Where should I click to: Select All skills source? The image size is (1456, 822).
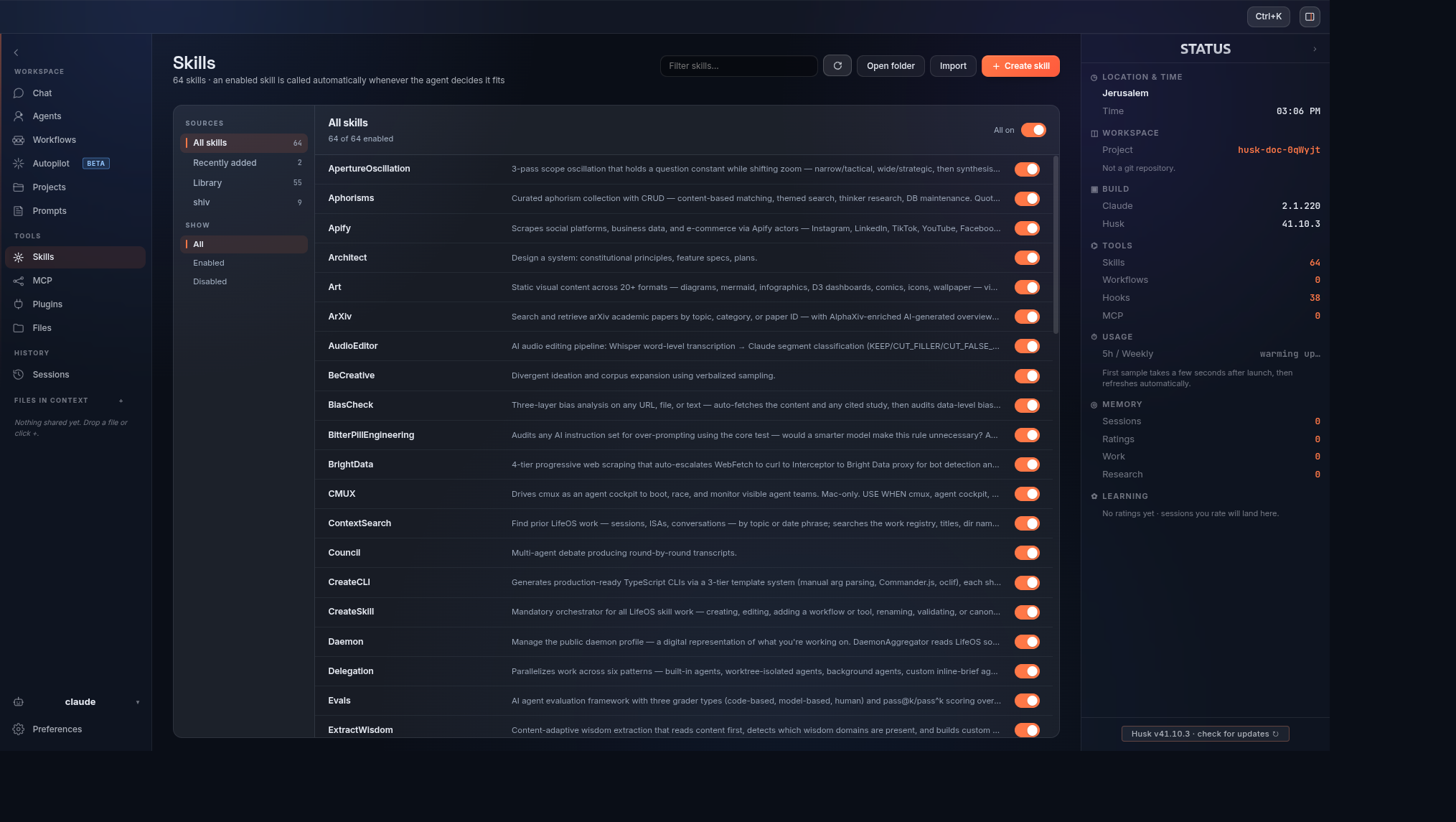(244, 143)
